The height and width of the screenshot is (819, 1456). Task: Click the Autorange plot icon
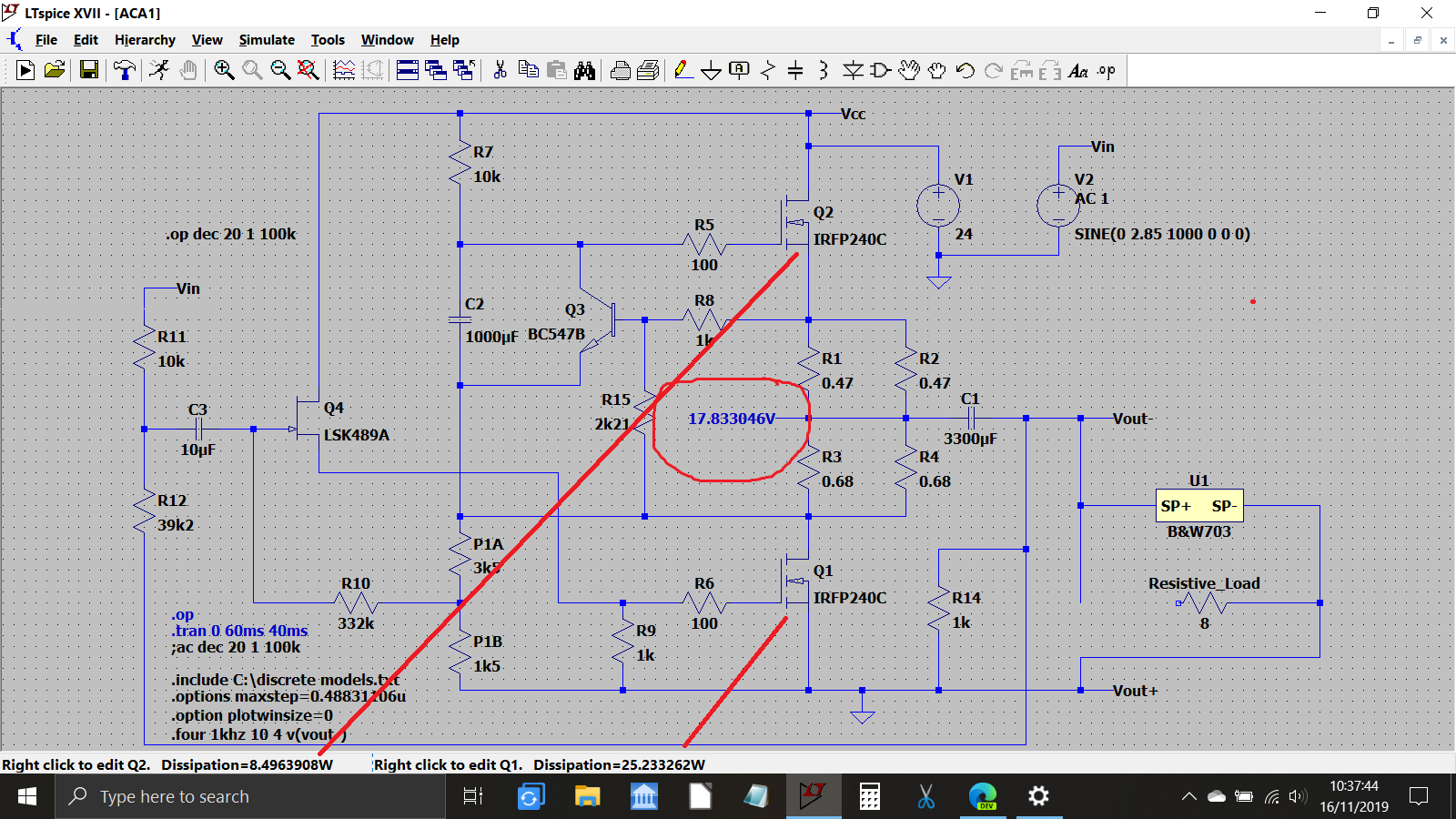344,70
